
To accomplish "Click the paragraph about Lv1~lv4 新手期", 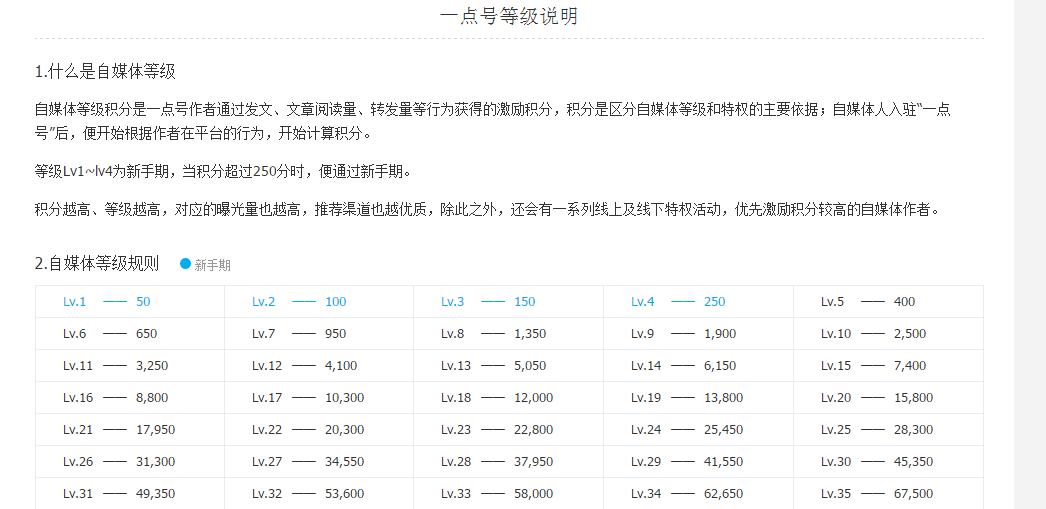I will click(223, 171).
